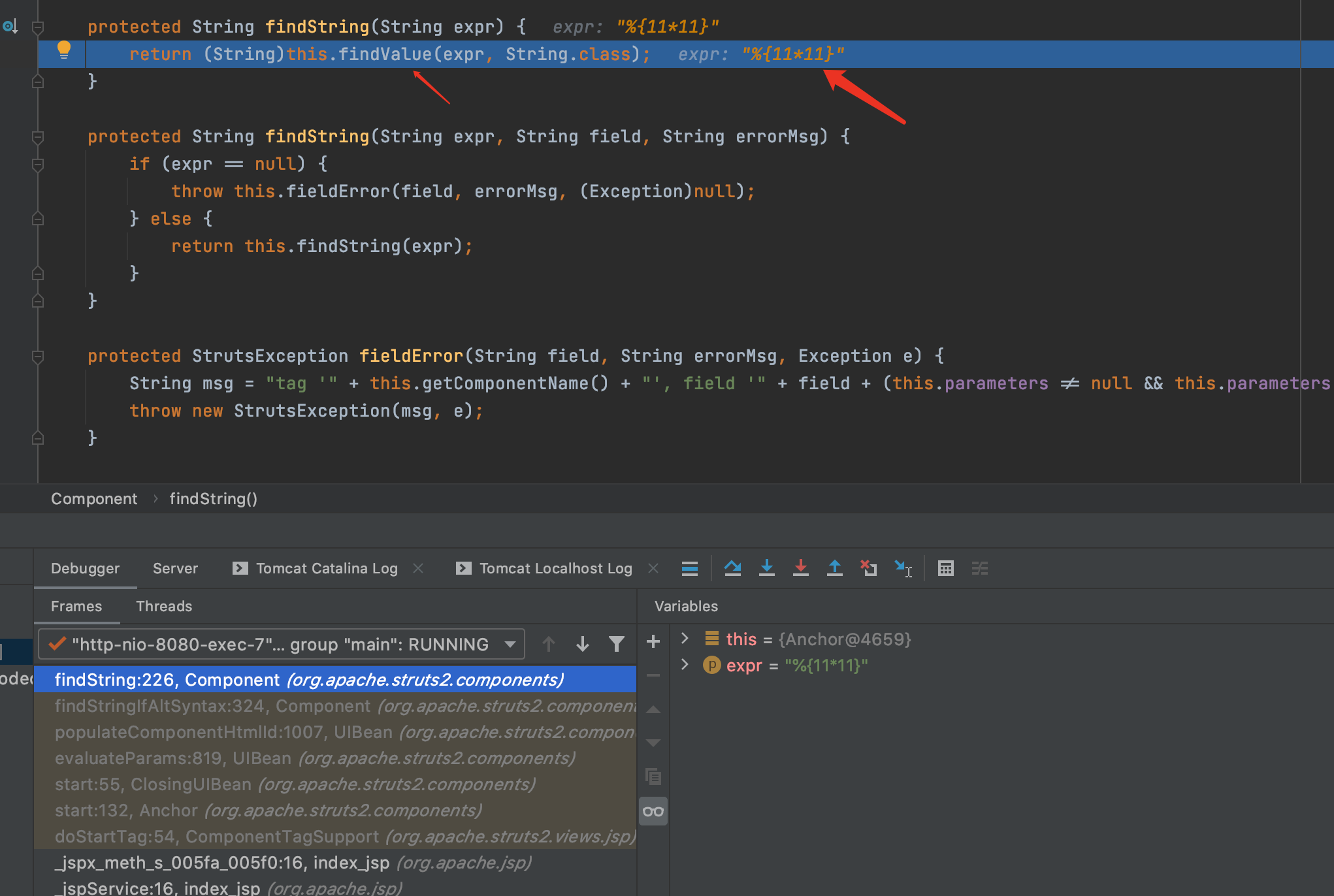This screenshot has height=896, width=1334.
Task: Click the this.findString(expr) return call
Action: pyautogui.click(x=353, y=246)
